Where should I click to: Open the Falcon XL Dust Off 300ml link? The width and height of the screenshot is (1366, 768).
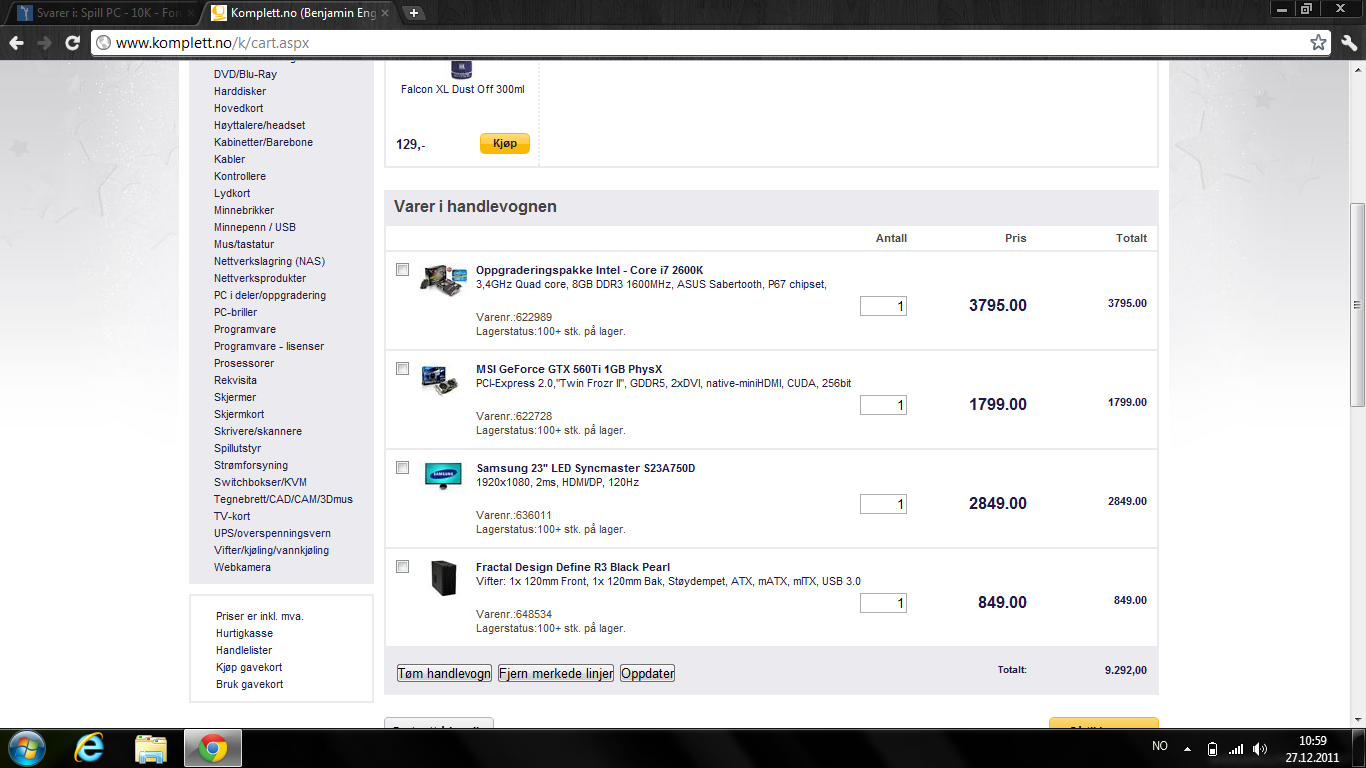(x=463, y=89)
